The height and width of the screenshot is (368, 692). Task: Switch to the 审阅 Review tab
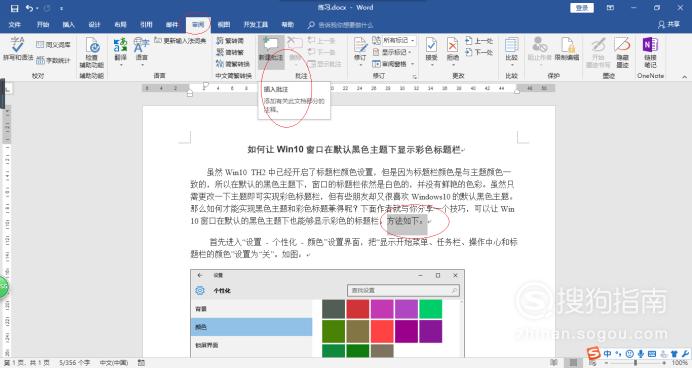point(198,25)
